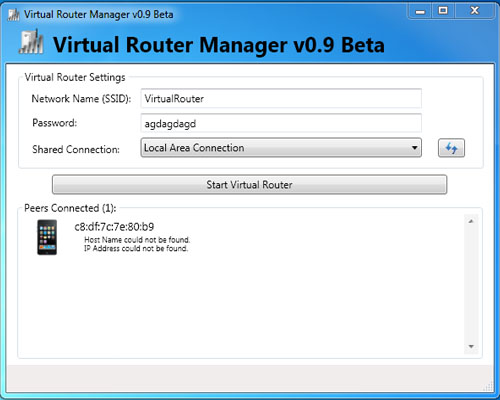Select the peer MAC address c8:df:7c:7e:80:b9
This screenshot has width=500, height=400.
tap(114, 227)
